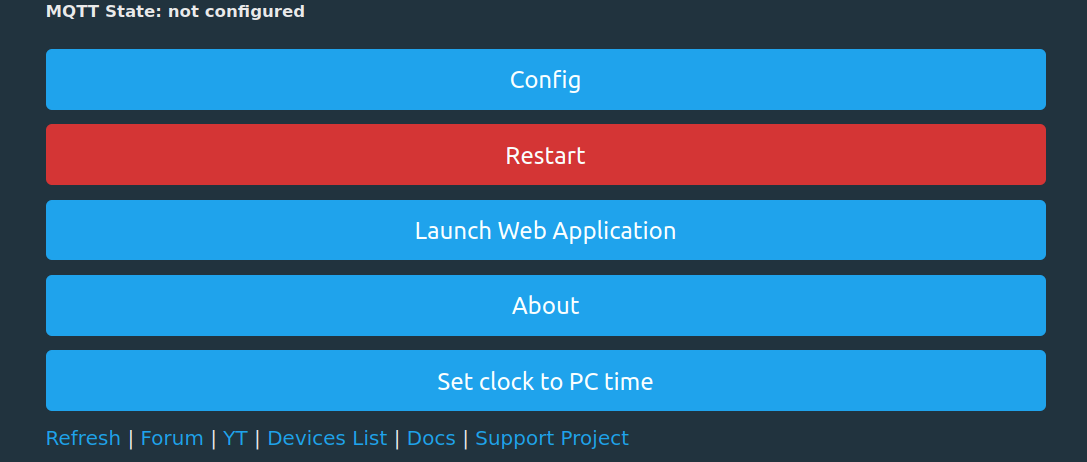
Task: Restart the device
Action: [x=545, y=155]
